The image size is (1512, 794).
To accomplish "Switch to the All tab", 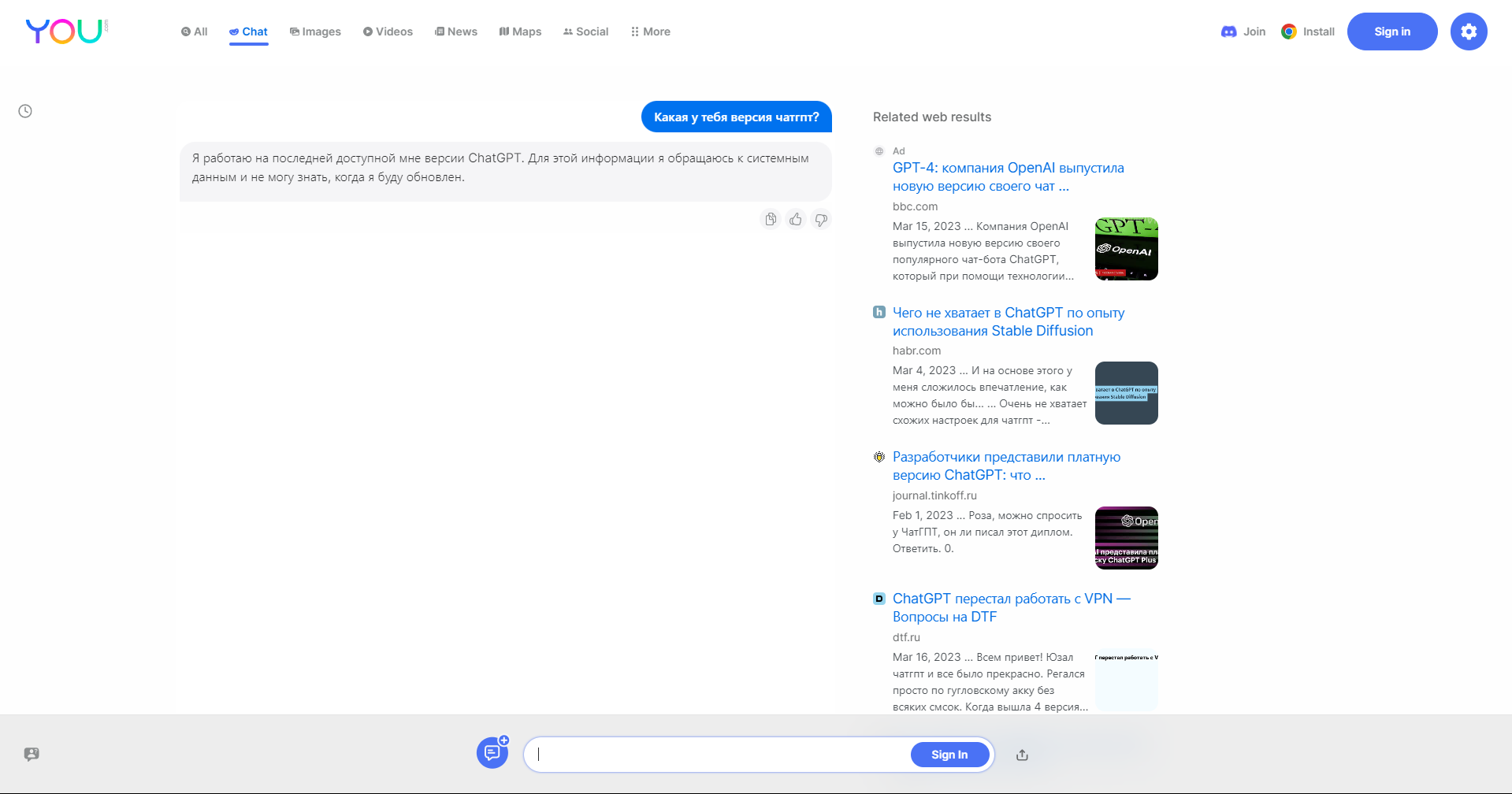I will coord(195,32).
